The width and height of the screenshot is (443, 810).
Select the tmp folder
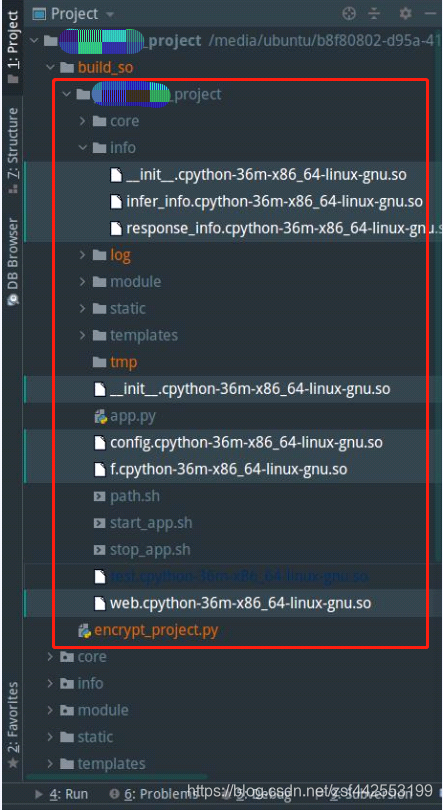pyautogui.click(x=123, y=362)
